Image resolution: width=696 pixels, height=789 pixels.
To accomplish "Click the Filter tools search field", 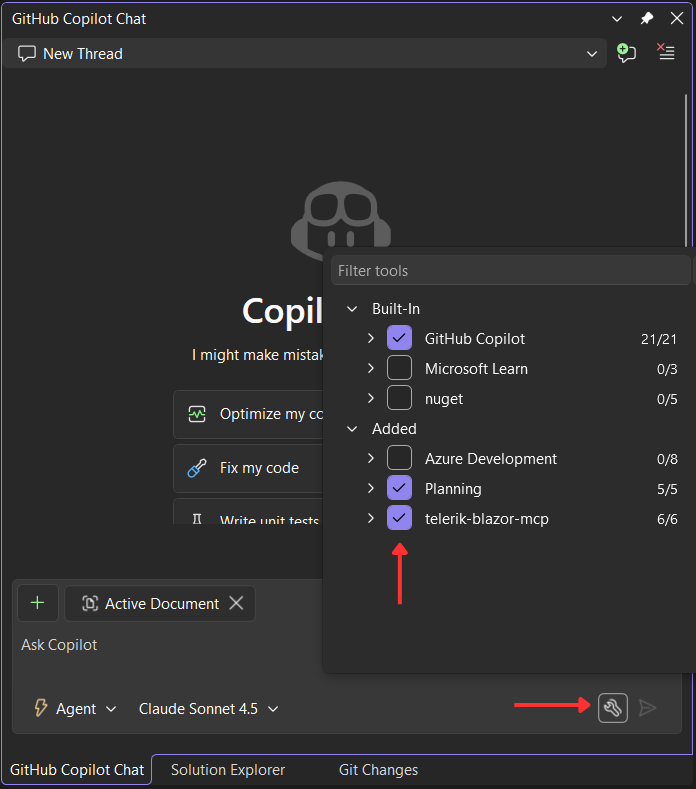I will [510, 271].
